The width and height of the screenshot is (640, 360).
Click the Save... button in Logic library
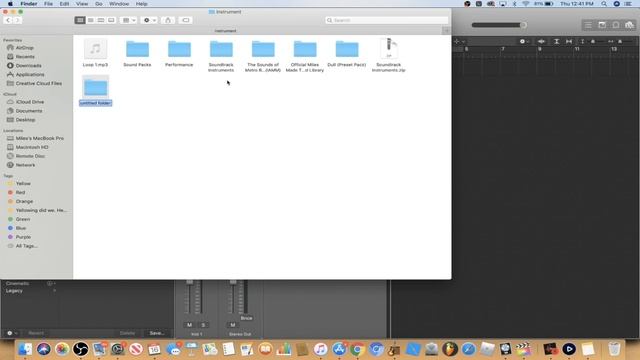(x=157, y=333)
